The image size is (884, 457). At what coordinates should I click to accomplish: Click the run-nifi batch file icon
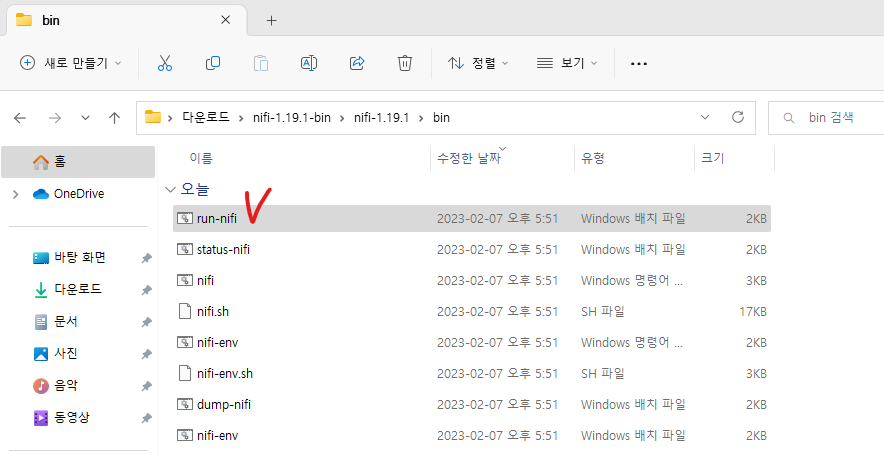click(x=185, y=218)
